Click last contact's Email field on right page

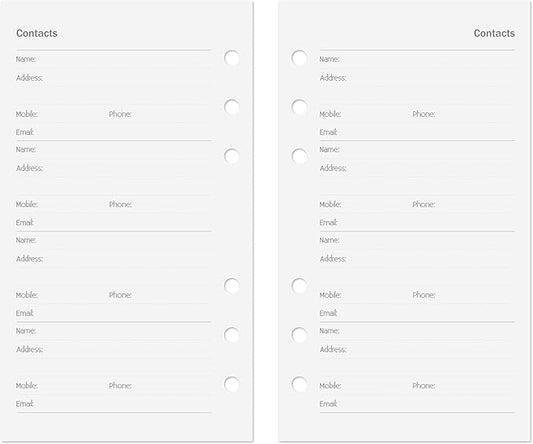(x=417, y=404)
